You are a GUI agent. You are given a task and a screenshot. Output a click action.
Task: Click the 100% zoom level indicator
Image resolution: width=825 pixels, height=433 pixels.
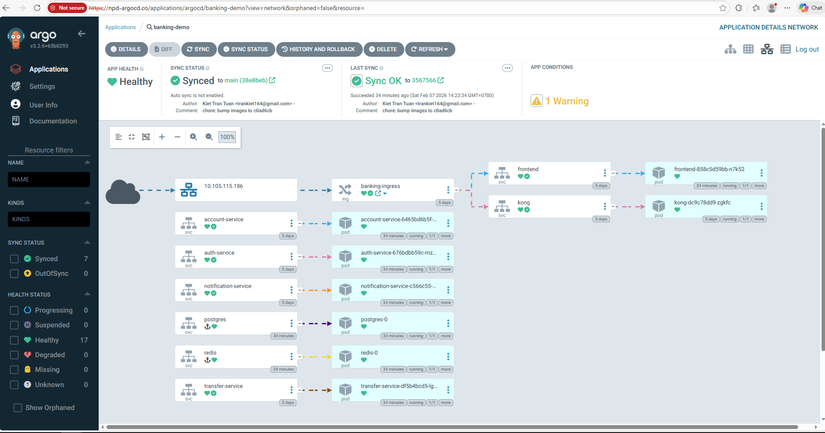tap(227, 137)
